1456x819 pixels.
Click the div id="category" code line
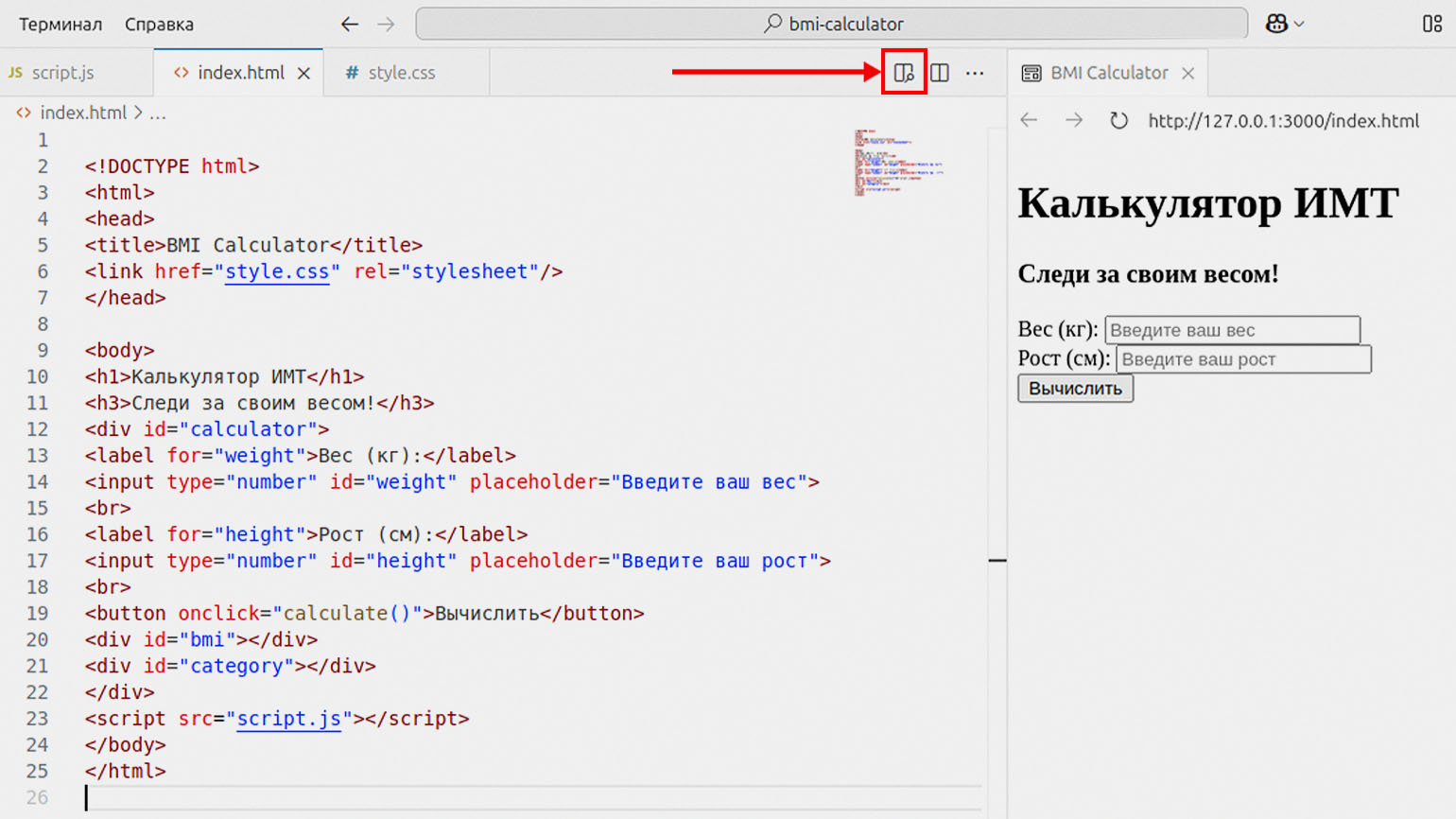pos(230,666)
